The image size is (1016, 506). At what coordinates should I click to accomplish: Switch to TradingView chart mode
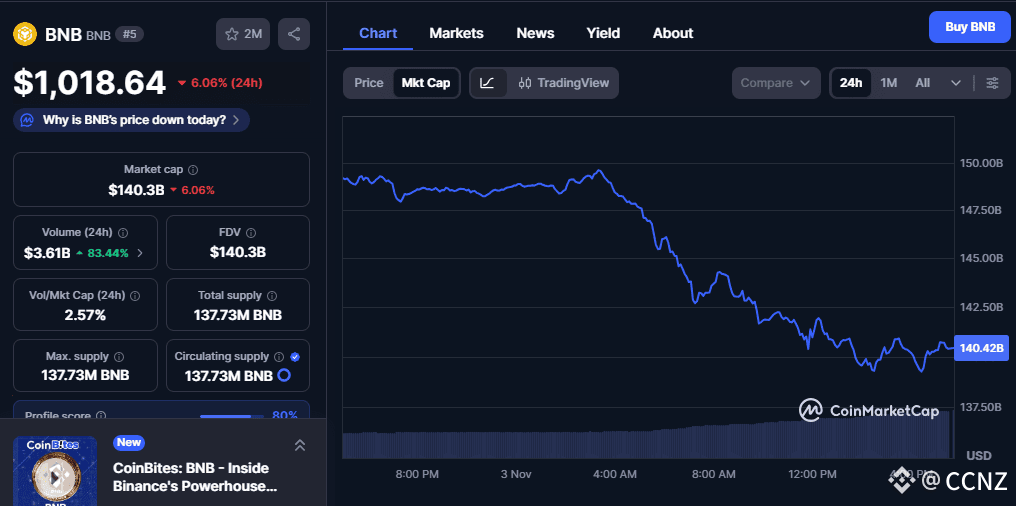pyautogui.click(x=564, y=83)
